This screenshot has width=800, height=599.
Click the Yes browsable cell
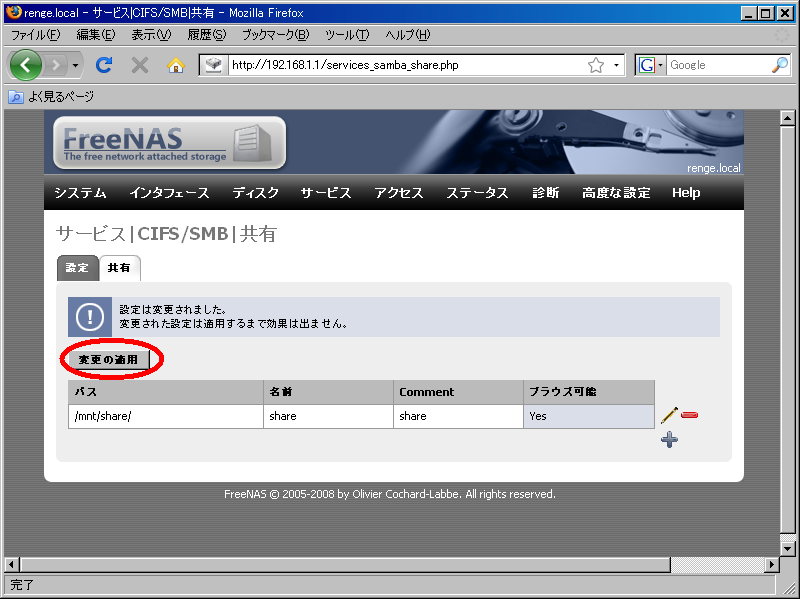pyautogui.click(x=589, y=416)
